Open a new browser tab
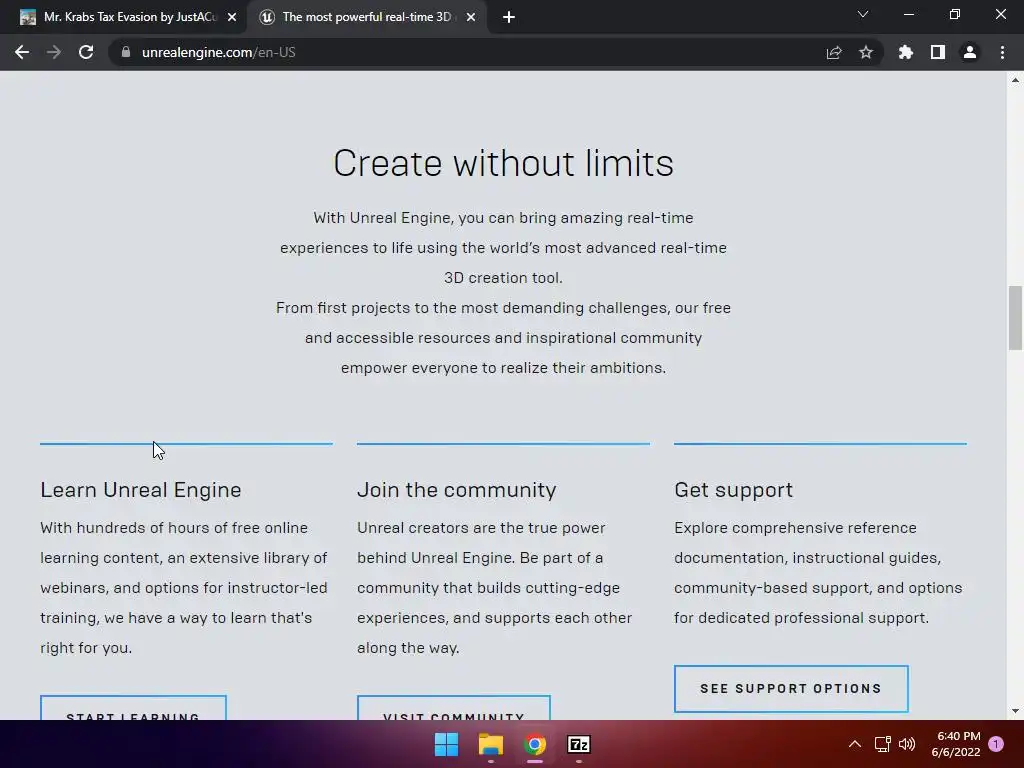 (x=509, y=17)
